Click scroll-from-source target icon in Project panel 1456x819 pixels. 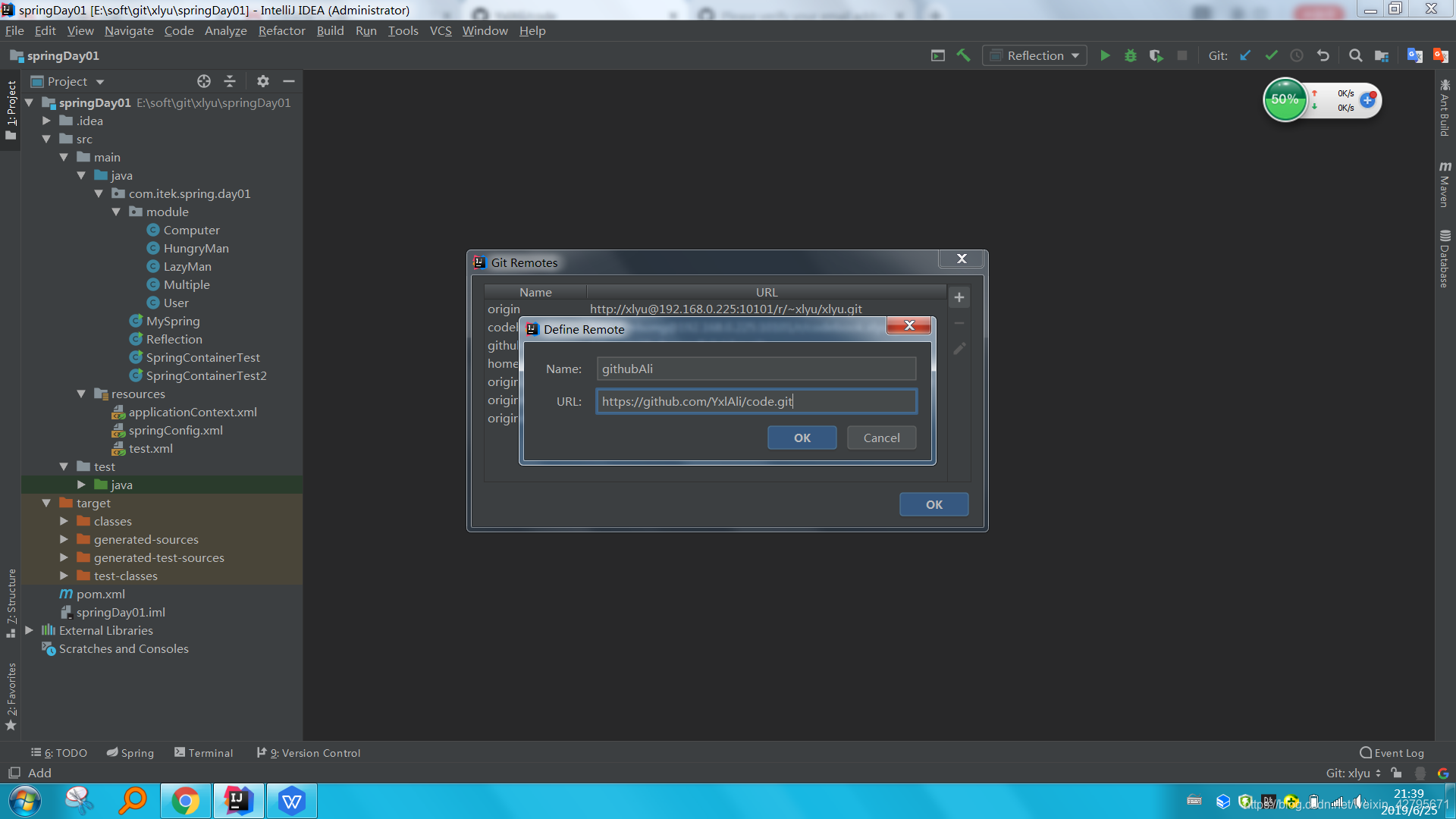click(203, 81)
